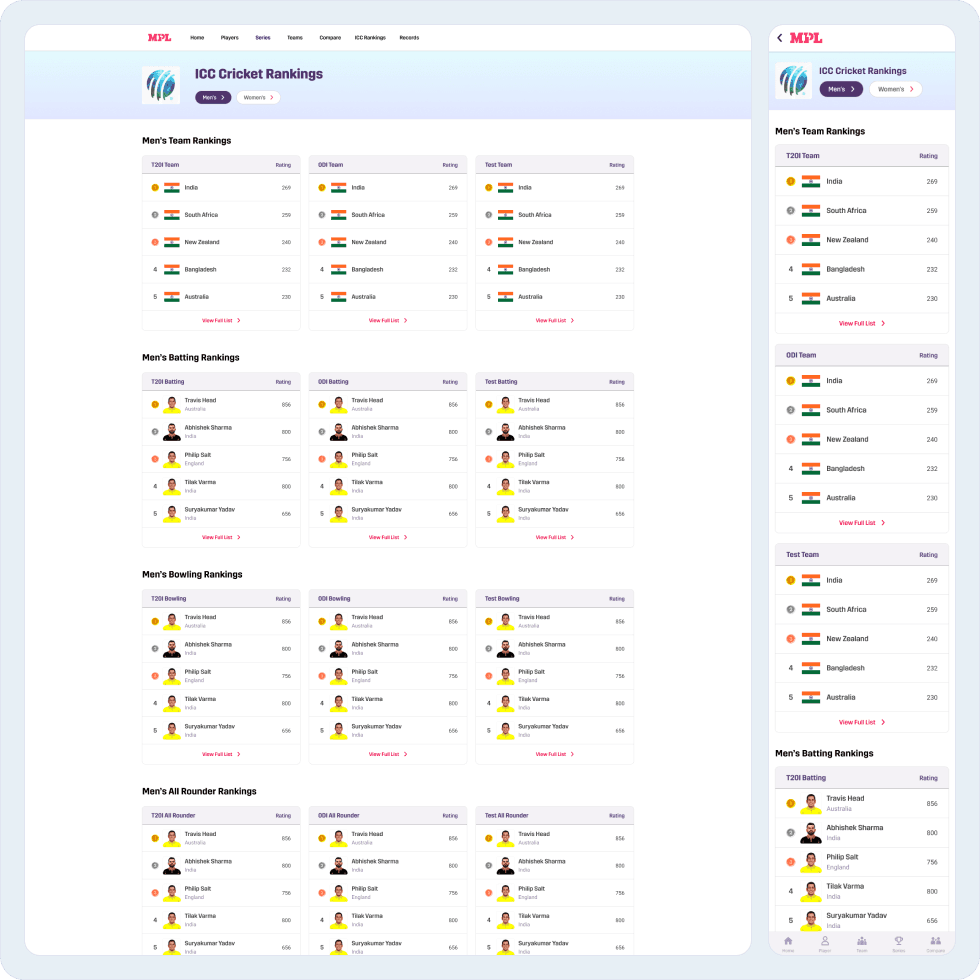Viewport: 980px width, 980px height.
Task: Tap South Africa in mobile Test Team card
Action: point(846,610)
